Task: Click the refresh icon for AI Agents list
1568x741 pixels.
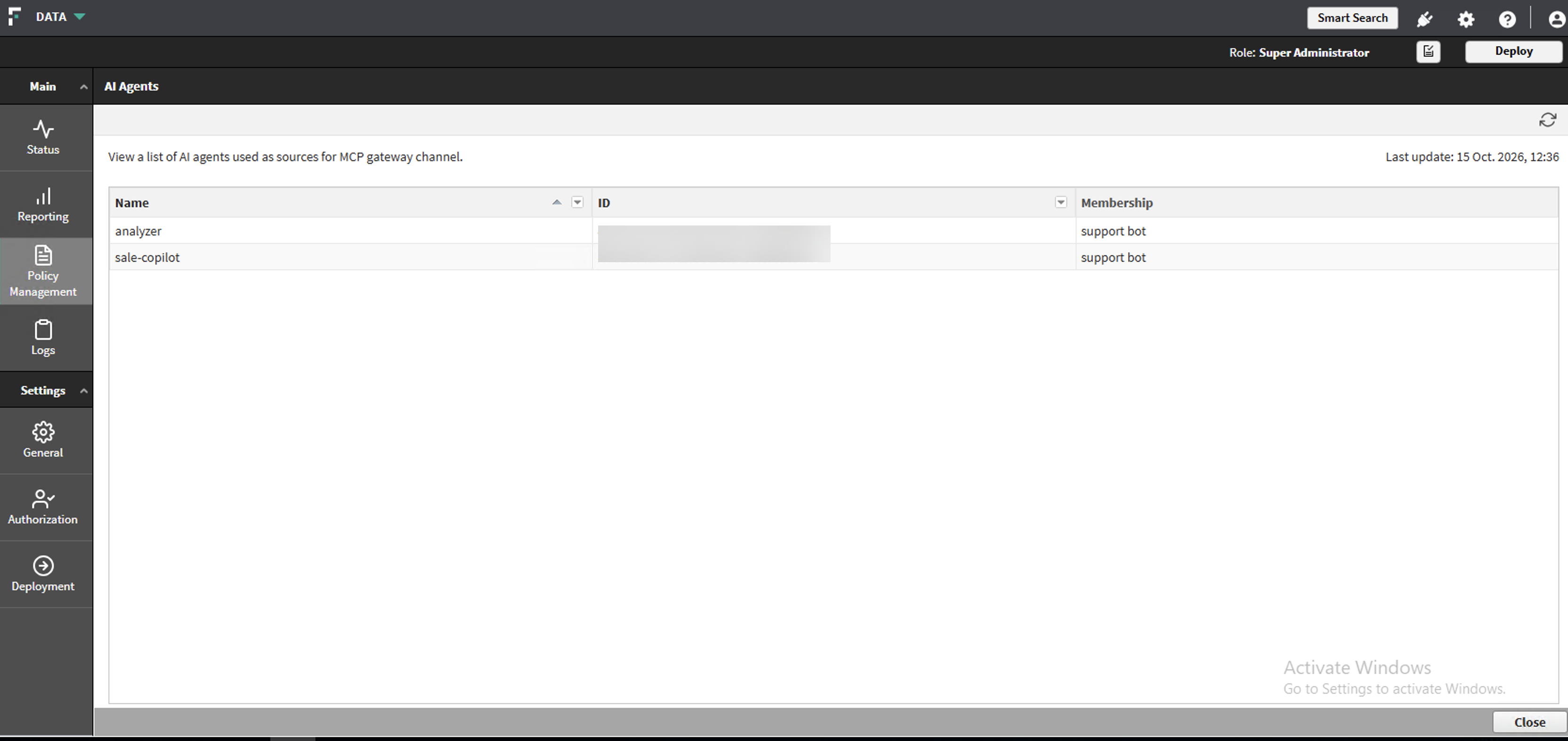Action: 1547,120
